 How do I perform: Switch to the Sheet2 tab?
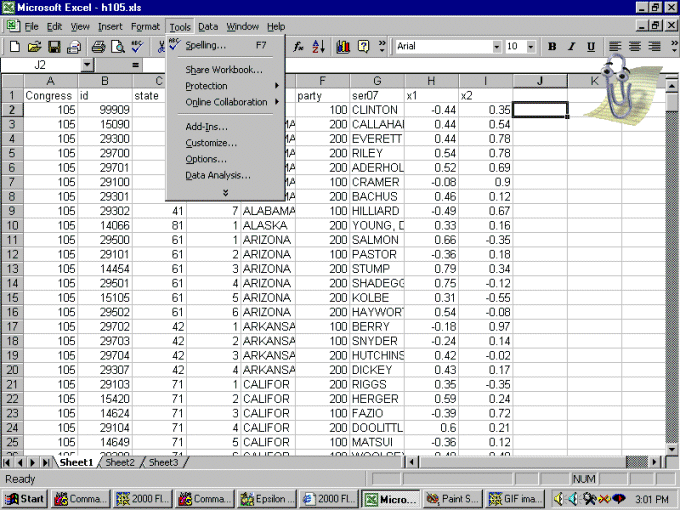click(x=120, y=462)
